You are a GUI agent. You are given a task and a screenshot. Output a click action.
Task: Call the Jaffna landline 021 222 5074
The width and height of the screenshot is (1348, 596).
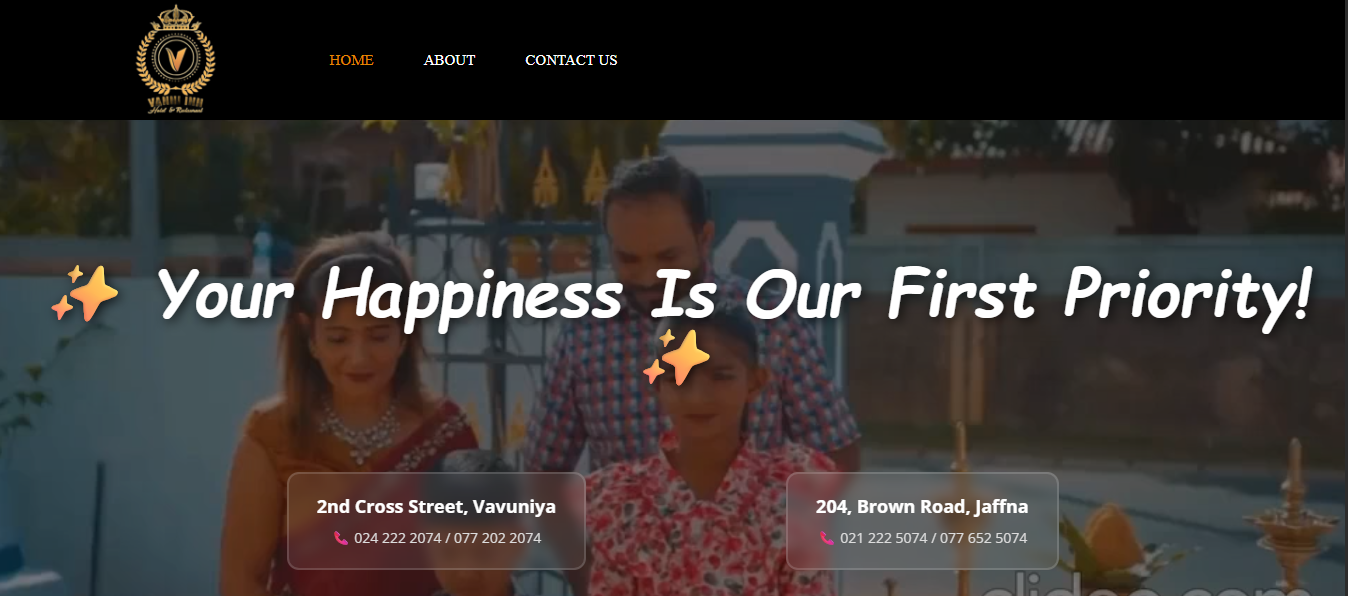883,538
